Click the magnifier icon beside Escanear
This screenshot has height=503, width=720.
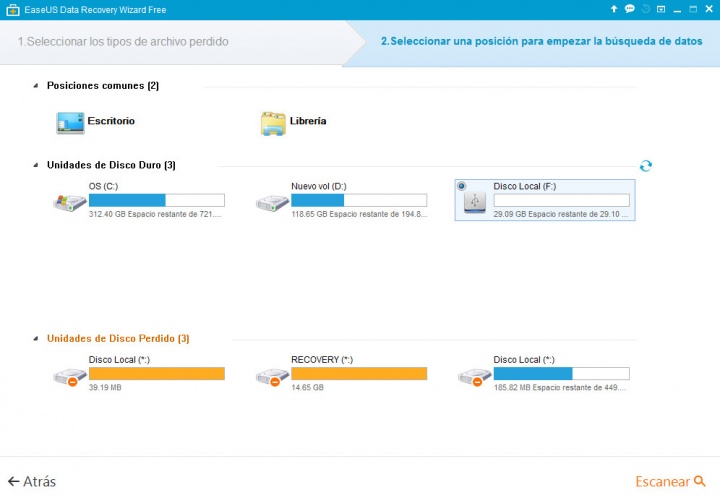699,481
